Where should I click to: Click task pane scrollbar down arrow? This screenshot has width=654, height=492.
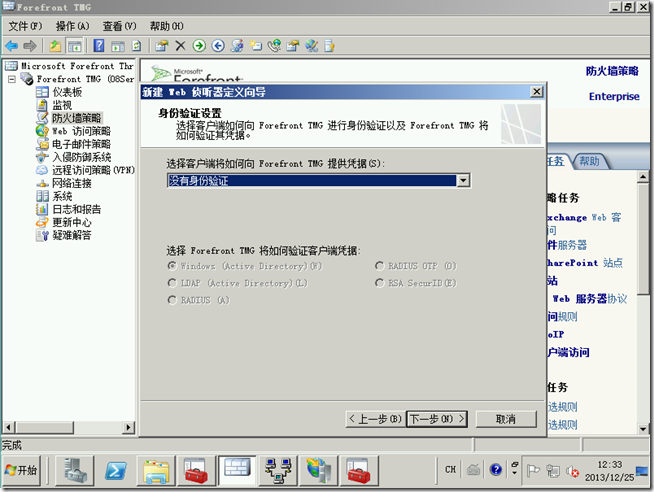(x=643, y=428)
